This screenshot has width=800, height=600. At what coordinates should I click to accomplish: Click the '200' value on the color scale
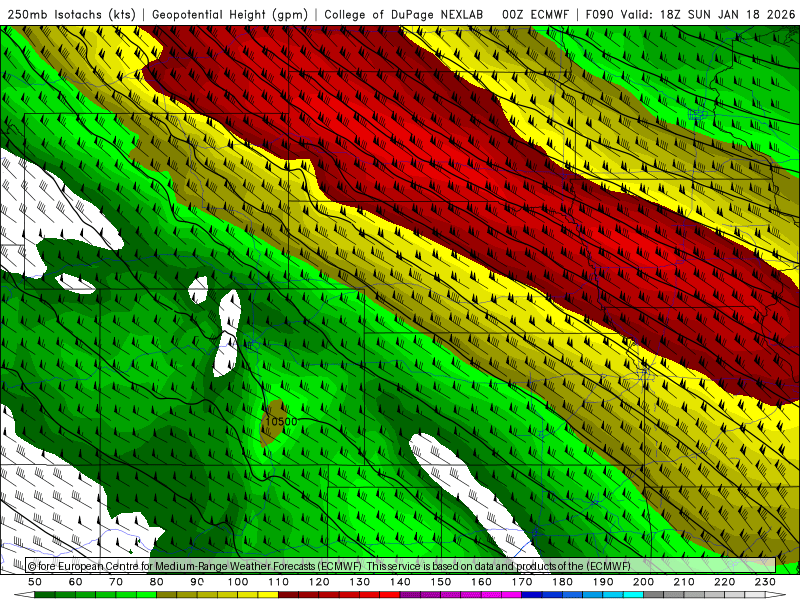click(x=643, y=582)
